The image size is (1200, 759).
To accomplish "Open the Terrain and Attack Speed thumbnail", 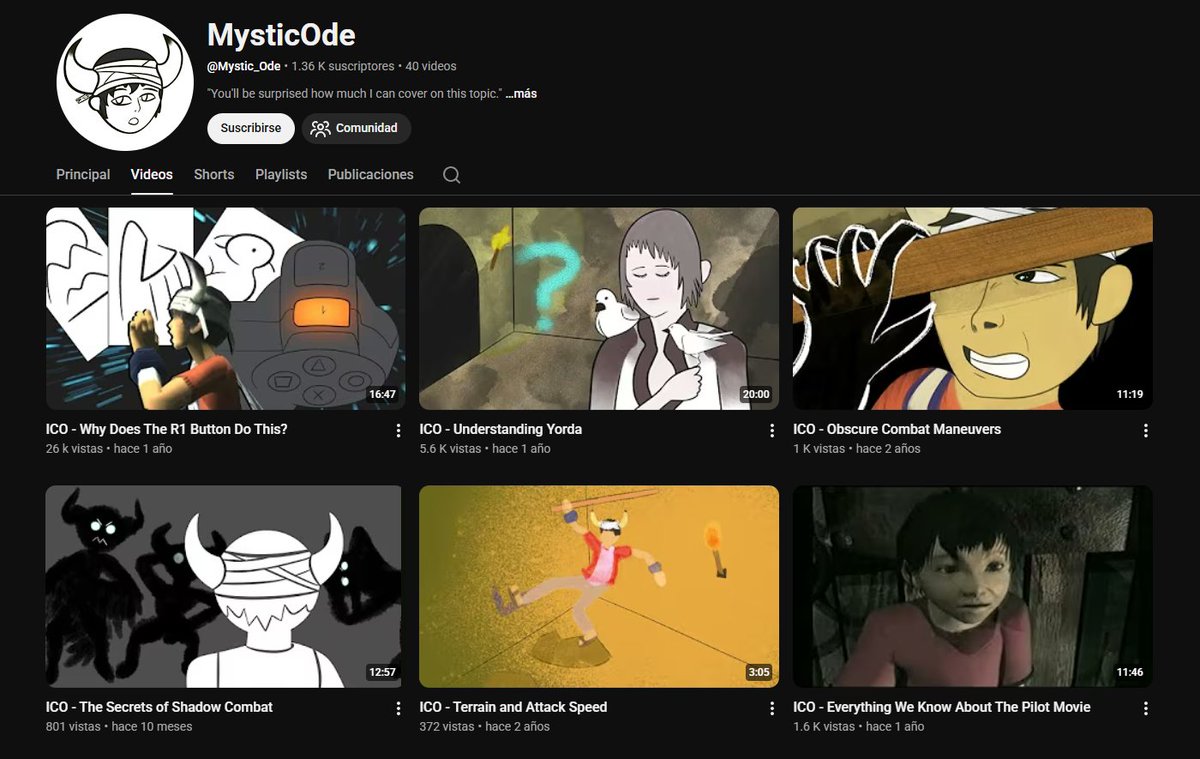I will pyautogui.click(x=599, y=587).
